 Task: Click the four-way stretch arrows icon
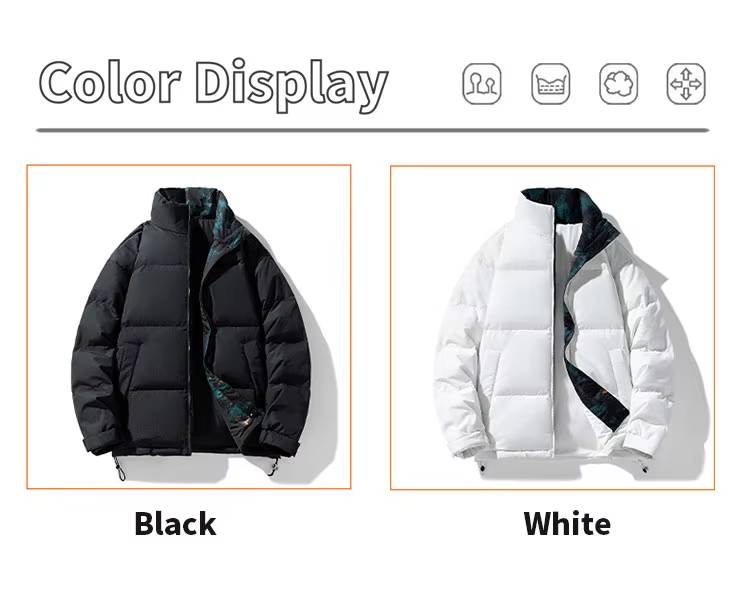click(686, 84)
